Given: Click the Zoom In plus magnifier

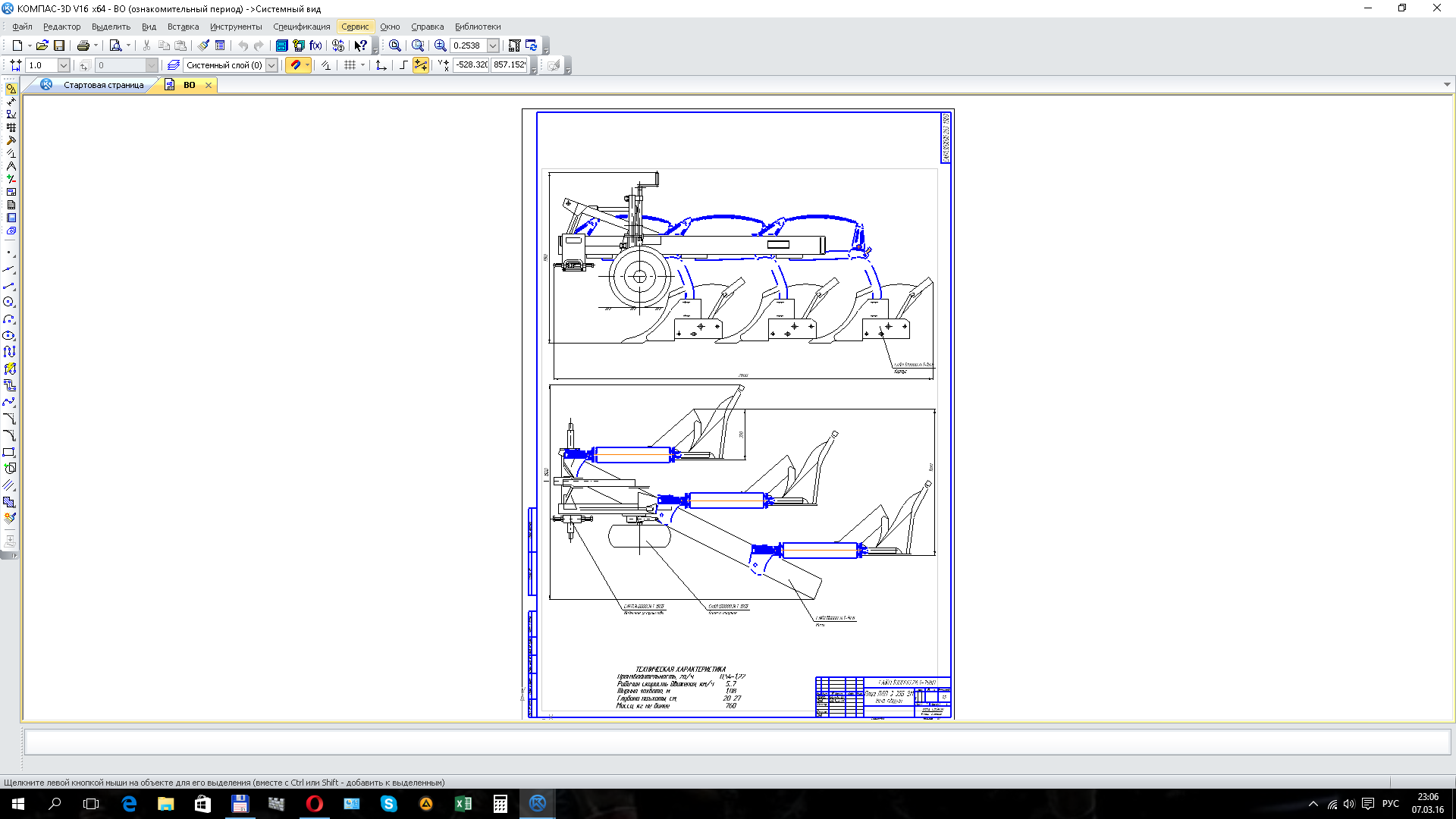Looking at the screenshot, I should [x=440, y=45].
